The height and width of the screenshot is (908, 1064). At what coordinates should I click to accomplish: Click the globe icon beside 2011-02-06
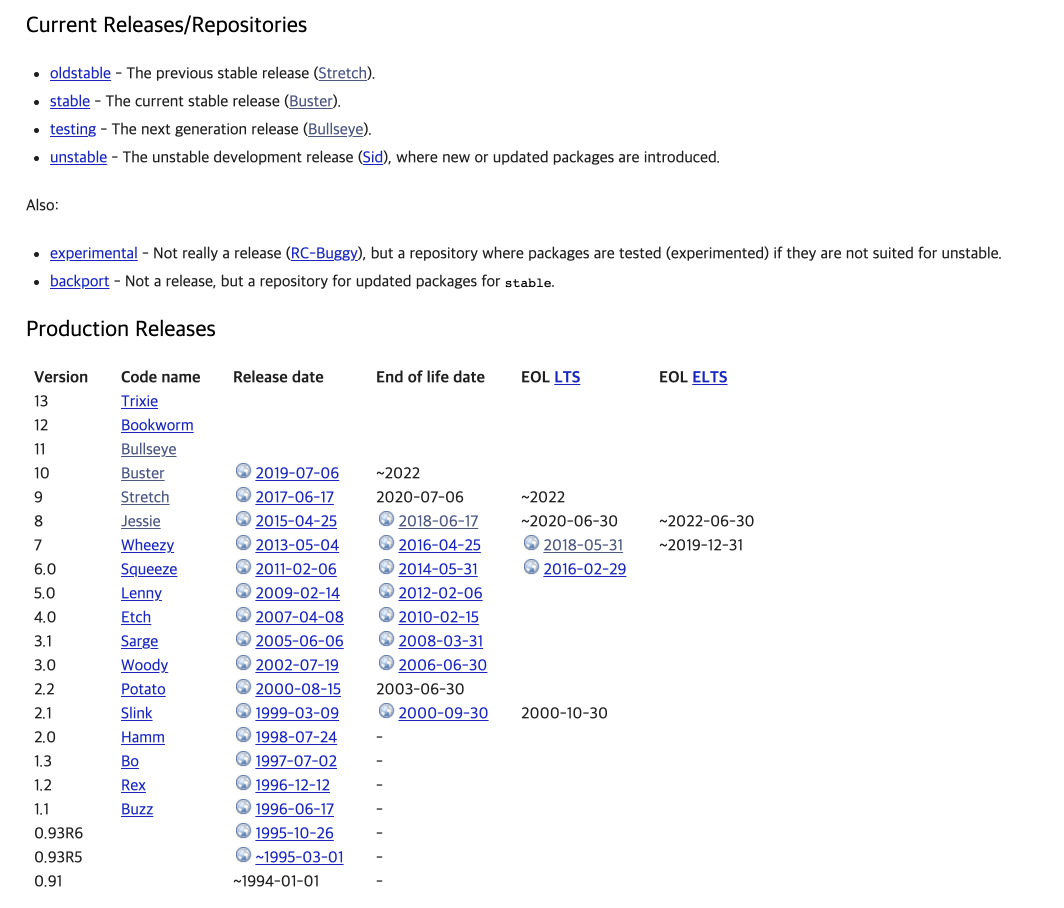pos(243,567)
